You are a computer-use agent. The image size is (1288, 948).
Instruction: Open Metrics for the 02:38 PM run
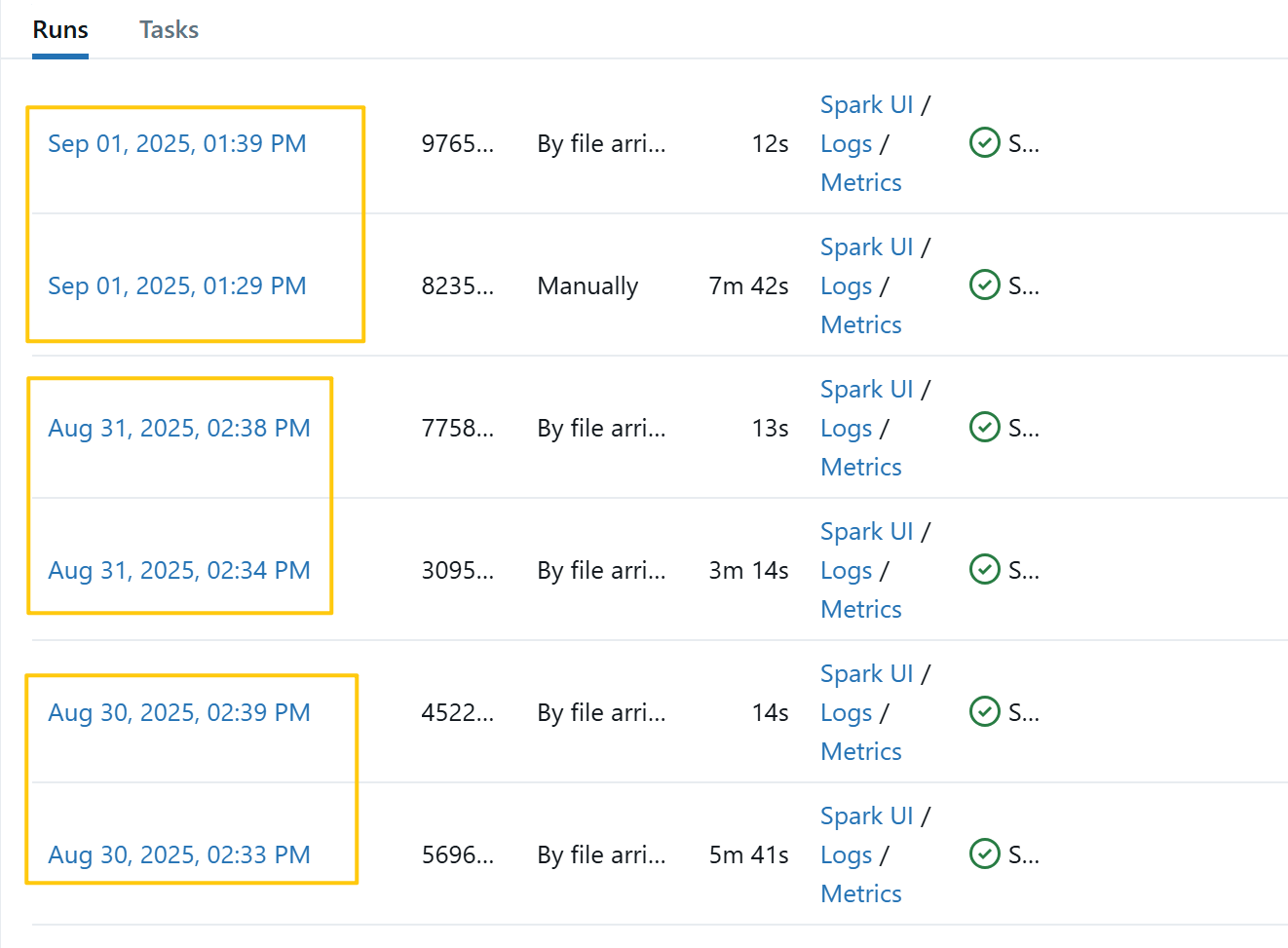pos(861,467)
